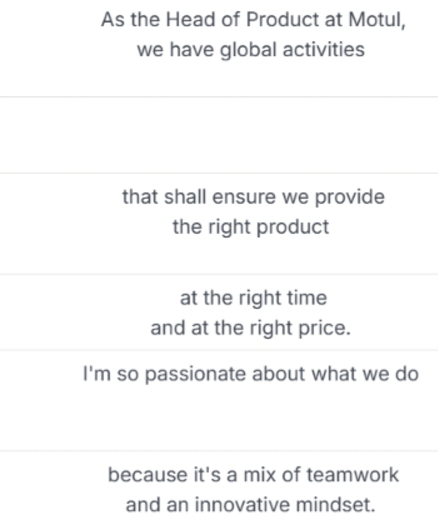Click the line 'because it's a mix of teamwork'
This screenshot has height=526, width=438.
coord(253,475)
